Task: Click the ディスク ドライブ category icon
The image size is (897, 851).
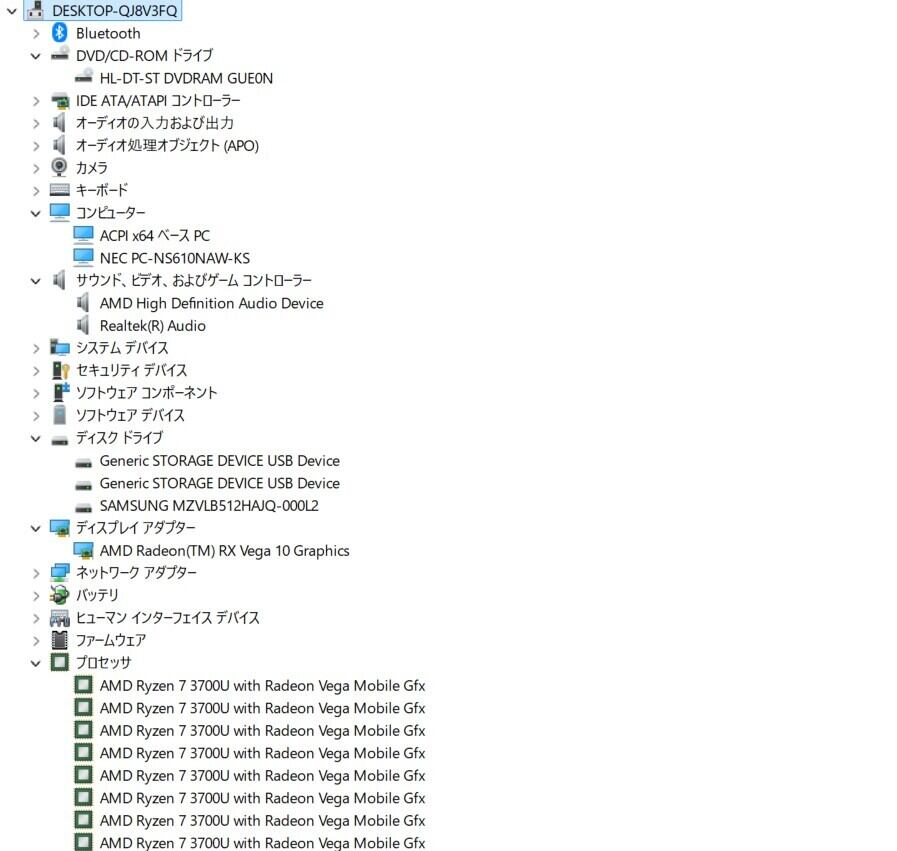Action: (59, 439)
